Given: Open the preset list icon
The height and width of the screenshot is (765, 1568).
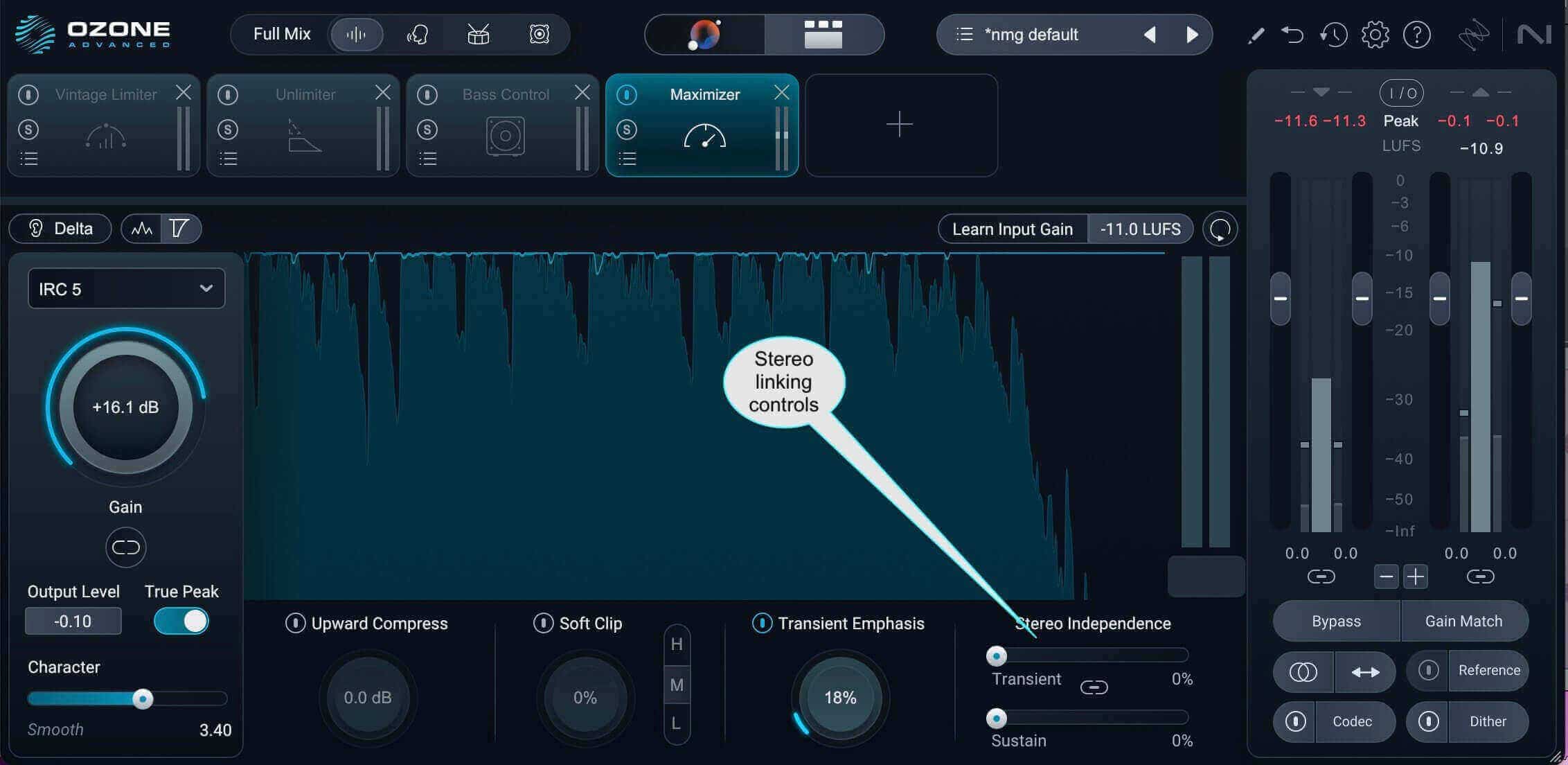Looking at the screenshot, I should [964, 34].
